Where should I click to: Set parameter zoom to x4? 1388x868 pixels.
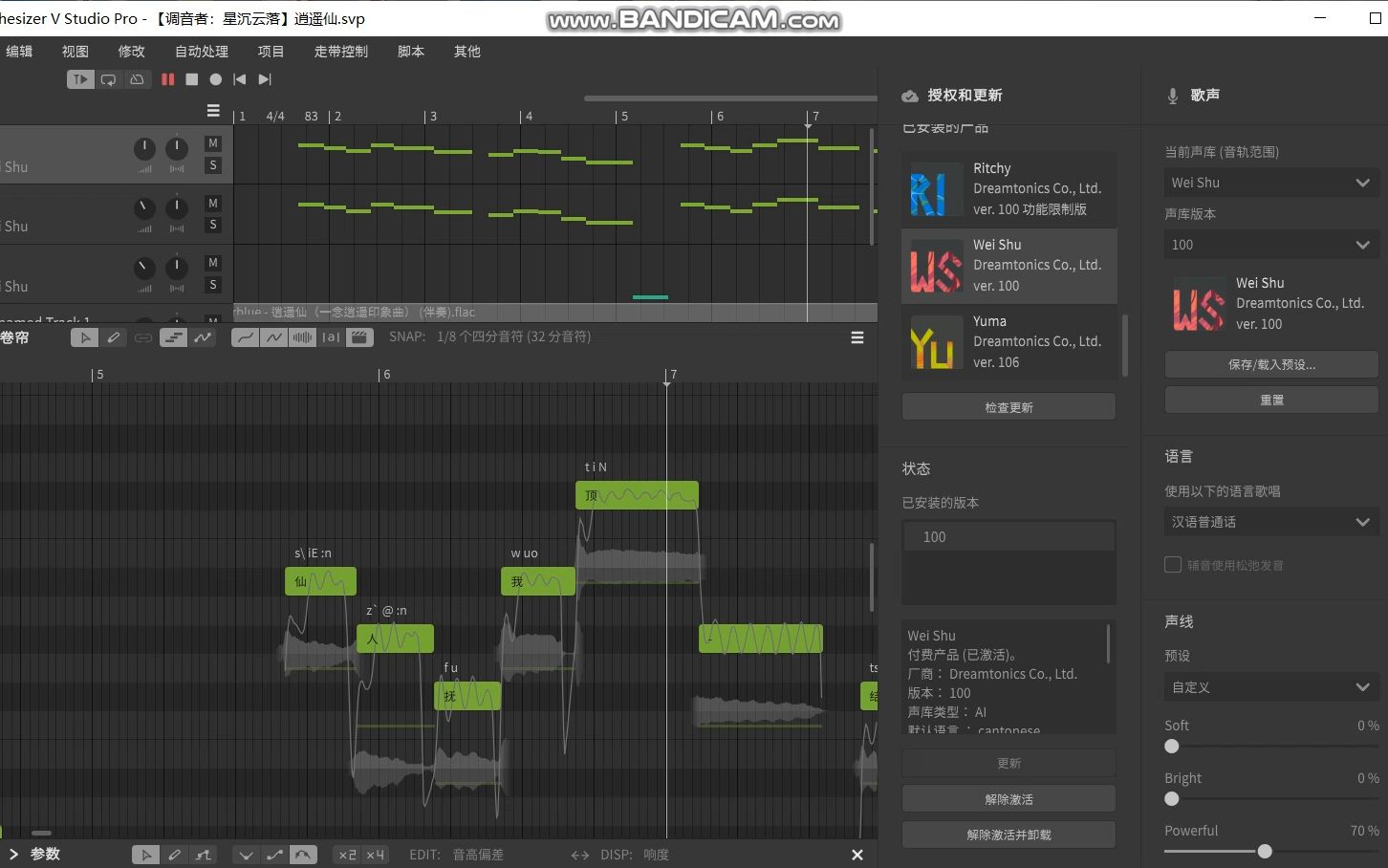tap(375, 855)
